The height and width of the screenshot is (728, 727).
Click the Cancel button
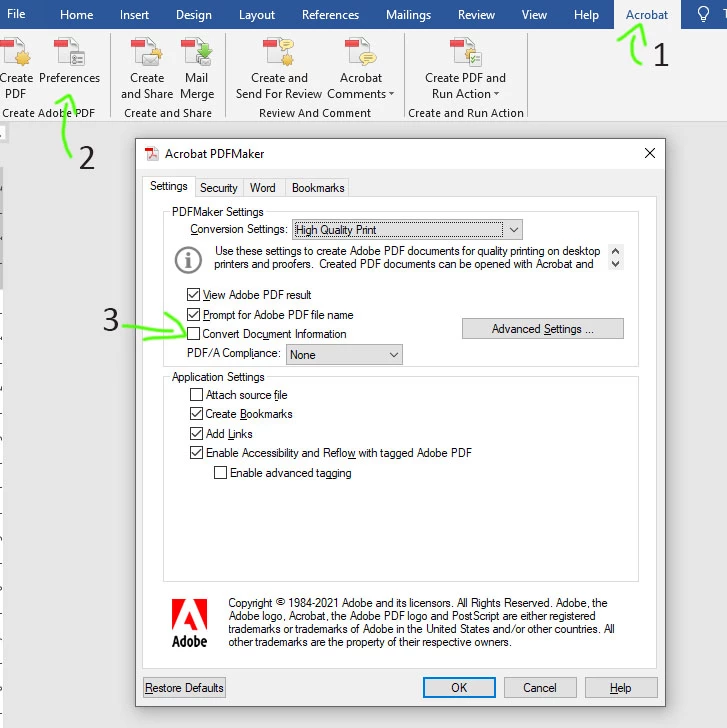click(x=540, y=688)
